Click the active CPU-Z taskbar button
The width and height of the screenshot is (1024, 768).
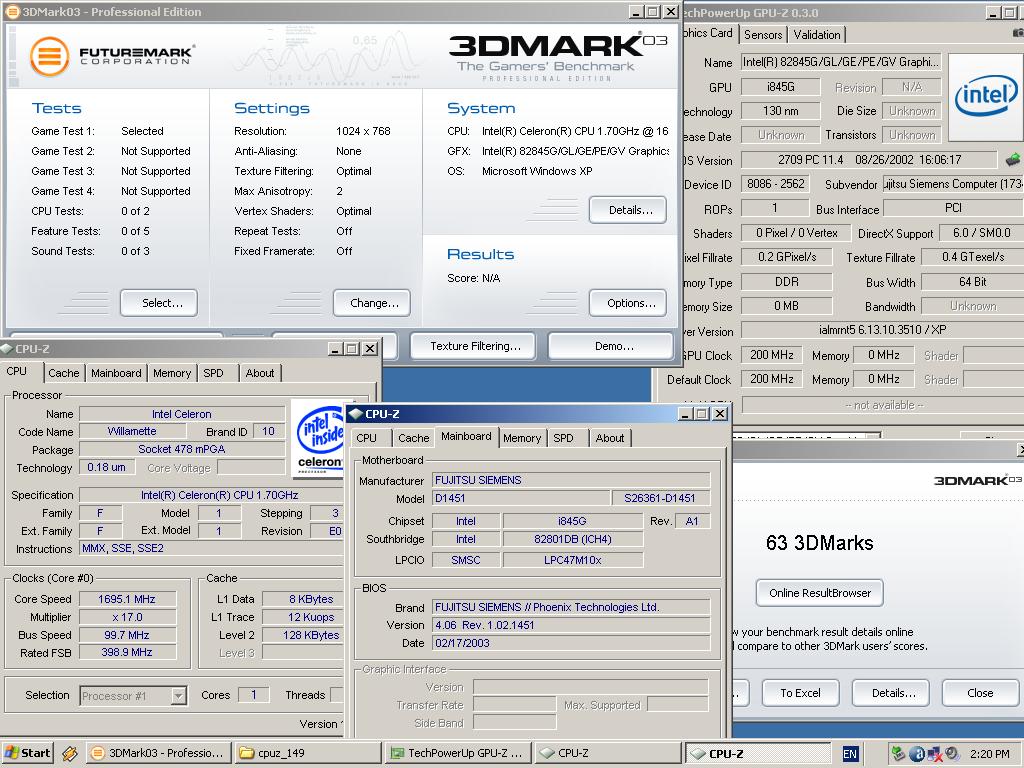(x=758, y=753)
